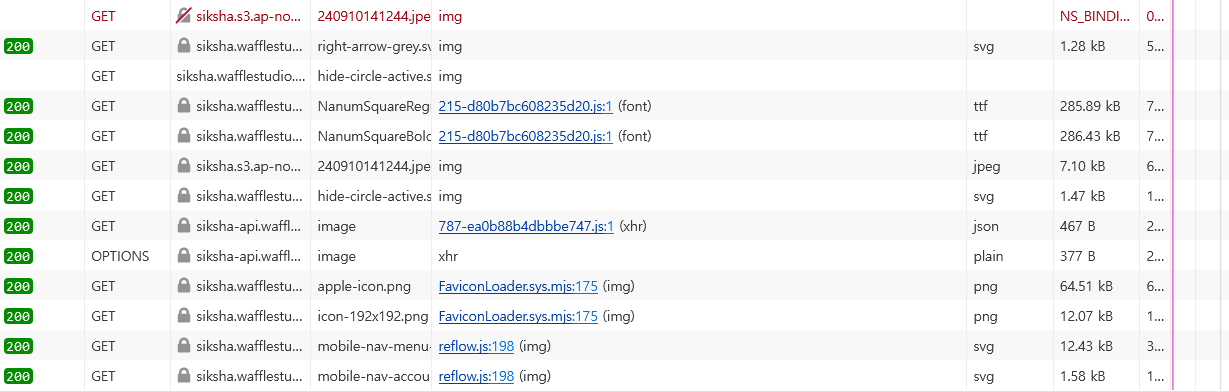Viewport: 1229px width, 392px height.
Task: Select the siksha-api image json request row
Action: [614, 226]
